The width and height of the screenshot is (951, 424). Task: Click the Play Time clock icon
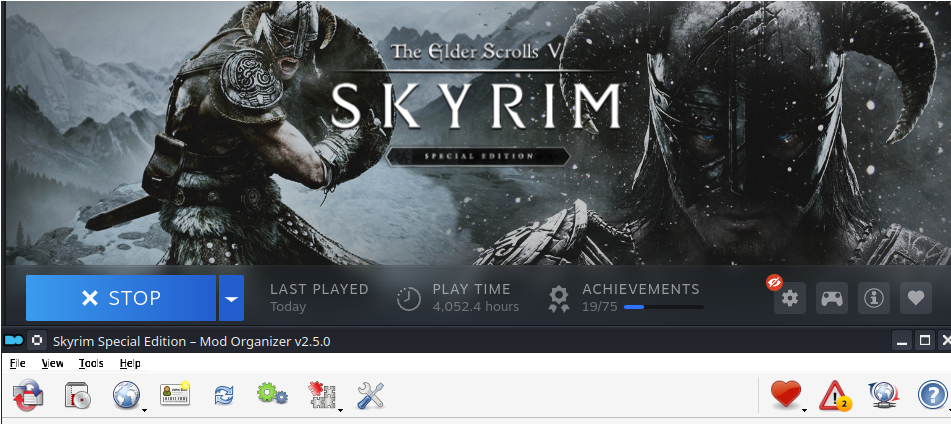click(409, 298)
